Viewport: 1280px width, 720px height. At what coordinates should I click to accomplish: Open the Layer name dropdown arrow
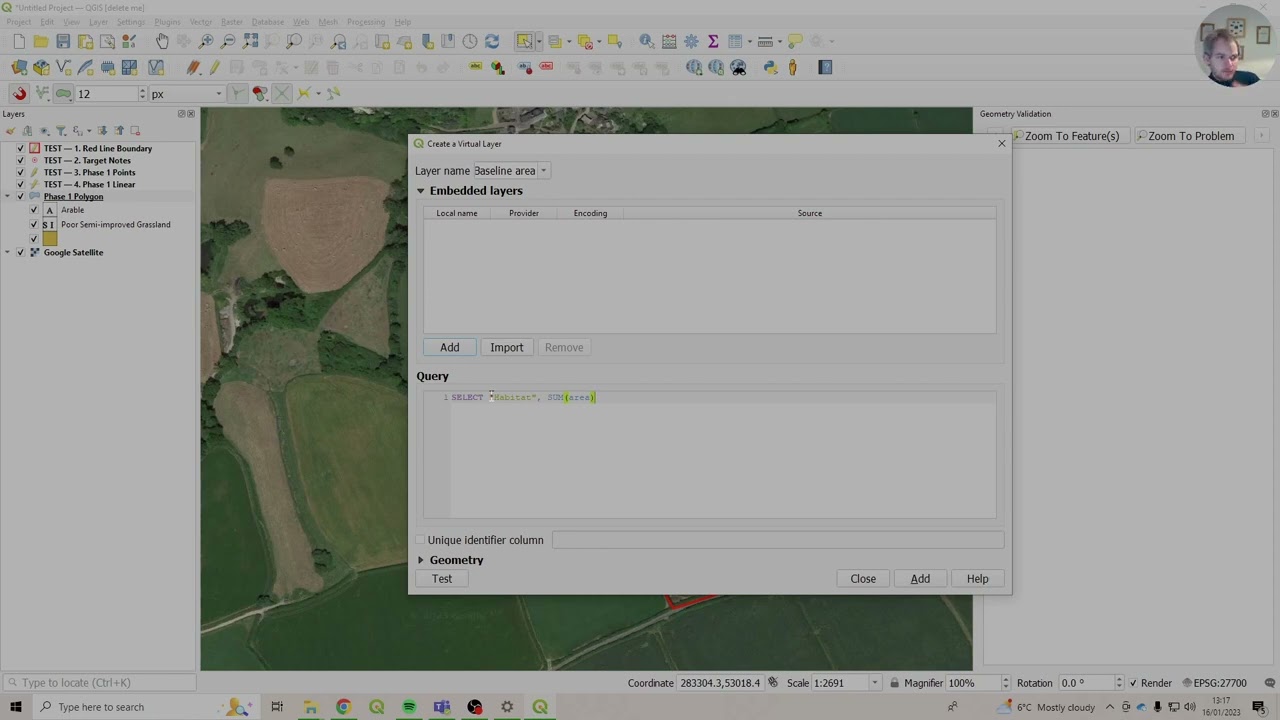(x=543, y=171)
